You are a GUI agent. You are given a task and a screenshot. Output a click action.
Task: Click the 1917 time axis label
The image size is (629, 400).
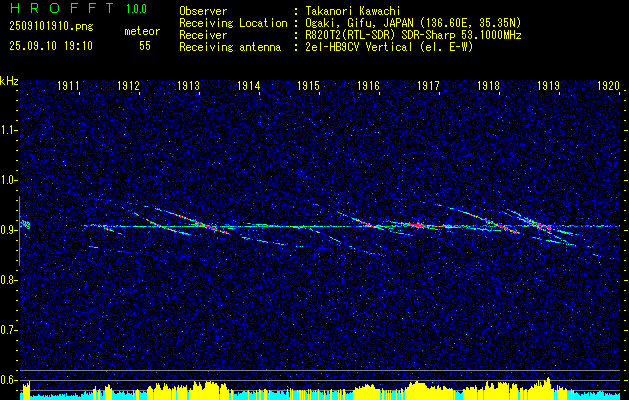(428, 85)
